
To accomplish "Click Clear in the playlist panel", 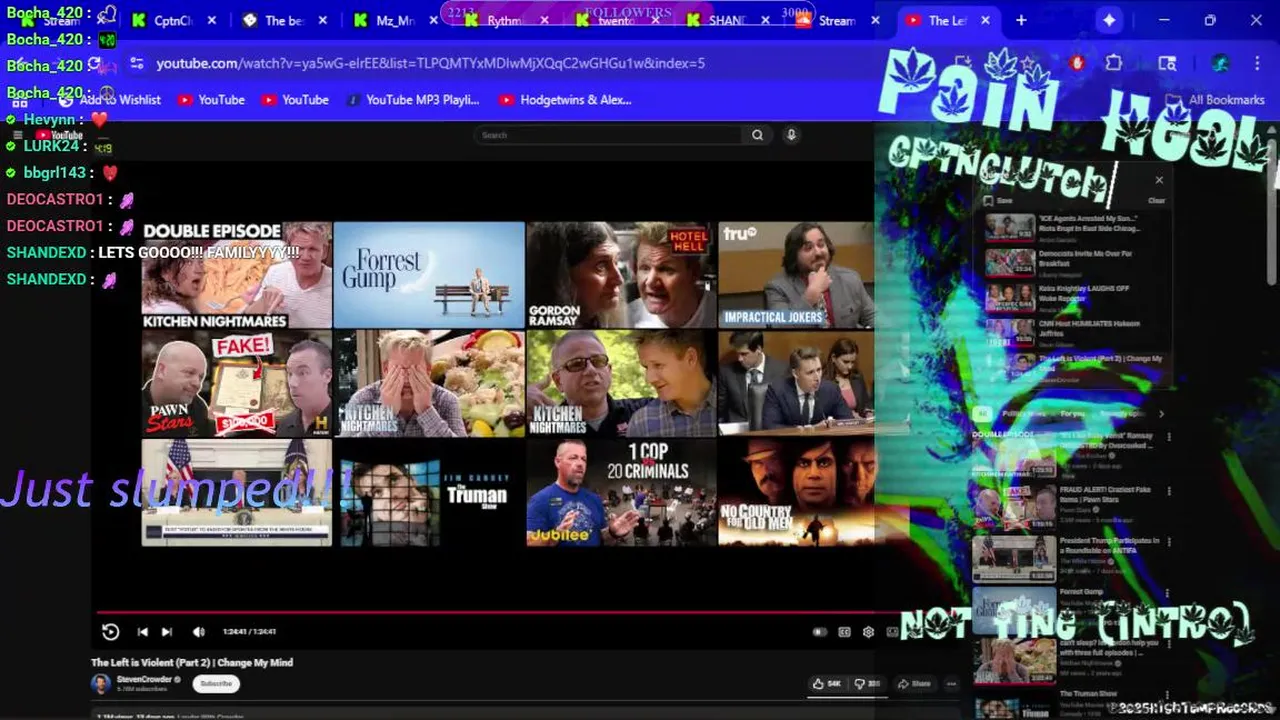I will [x=1156, y=200].
